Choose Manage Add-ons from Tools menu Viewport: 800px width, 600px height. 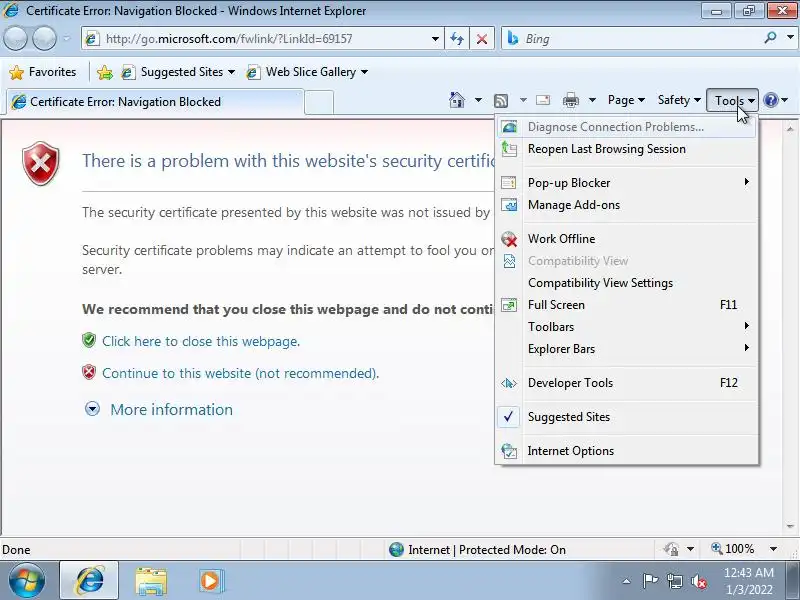(627, 205)
